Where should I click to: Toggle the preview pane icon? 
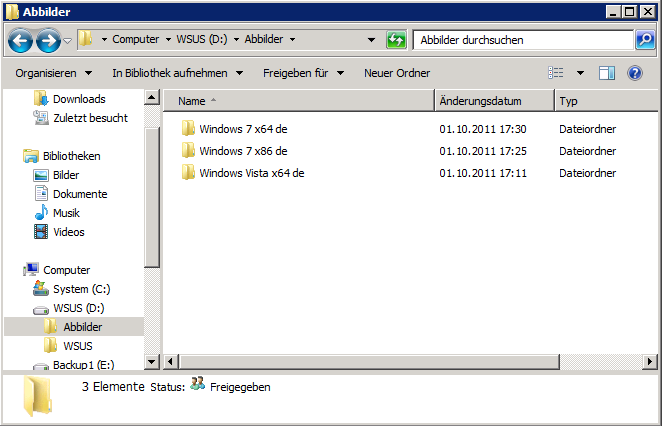[607, 73]
